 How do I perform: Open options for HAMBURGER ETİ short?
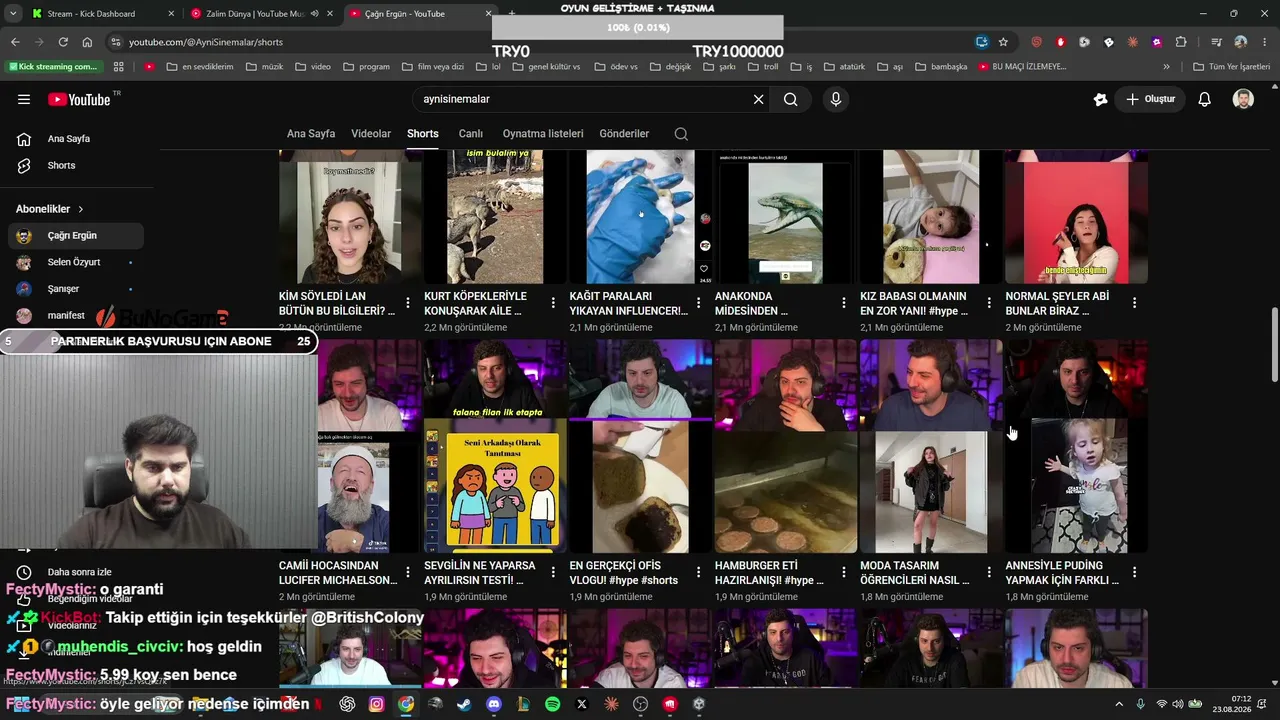pyautogui.click(x=844, y=572)
